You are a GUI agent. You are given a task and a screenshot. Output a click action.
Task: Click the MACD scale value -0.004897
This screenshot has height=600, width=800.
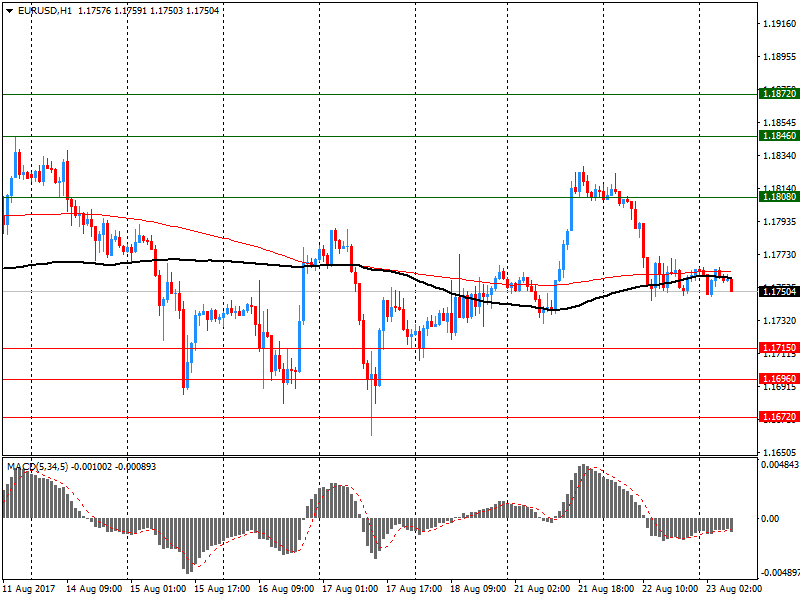pyautogui.click(x=779, y=572)
